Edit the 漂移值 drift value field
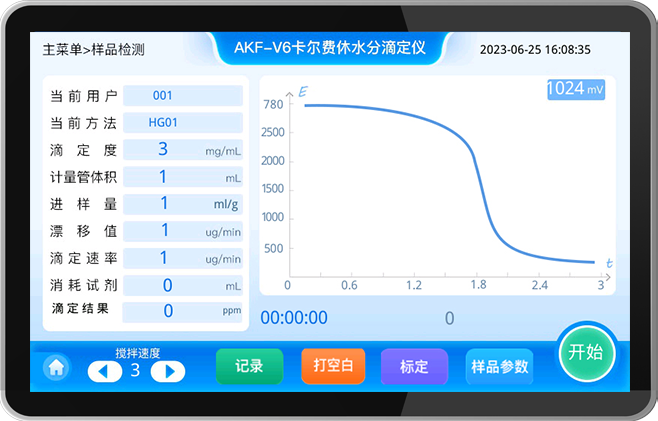Screen dimensions: 658x421 (182, 231)
